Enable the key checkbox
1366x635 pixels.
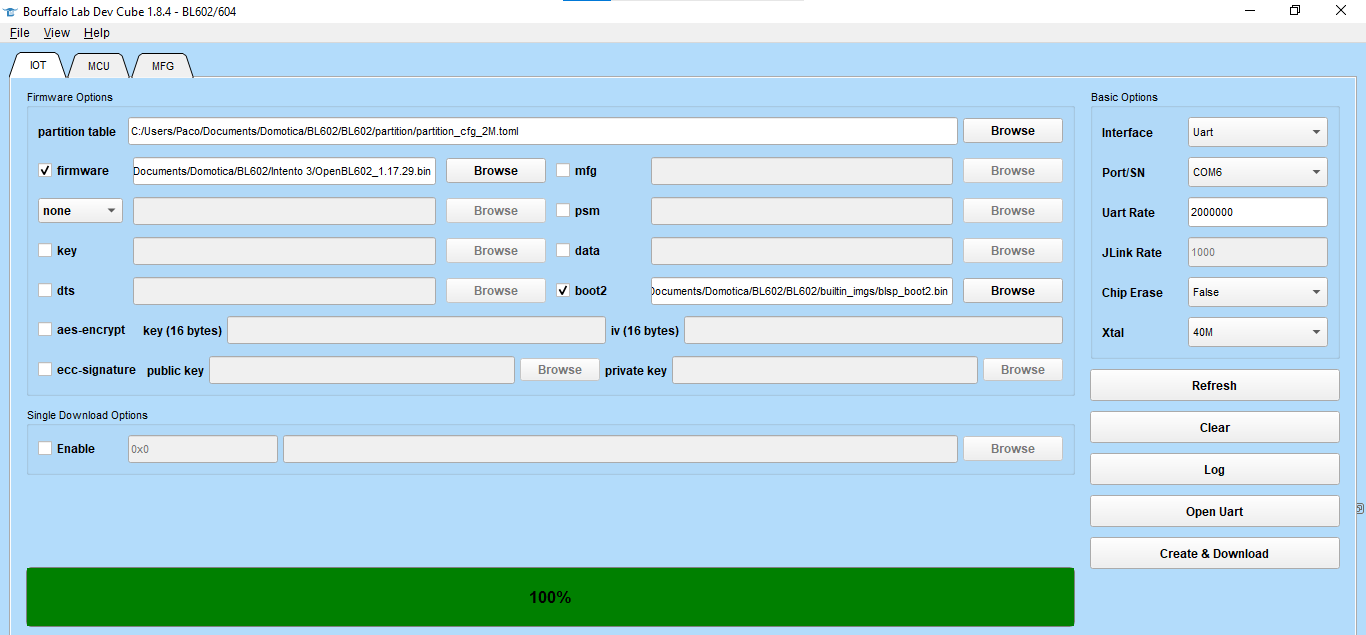pyautogui.click(x=45, y=251)
